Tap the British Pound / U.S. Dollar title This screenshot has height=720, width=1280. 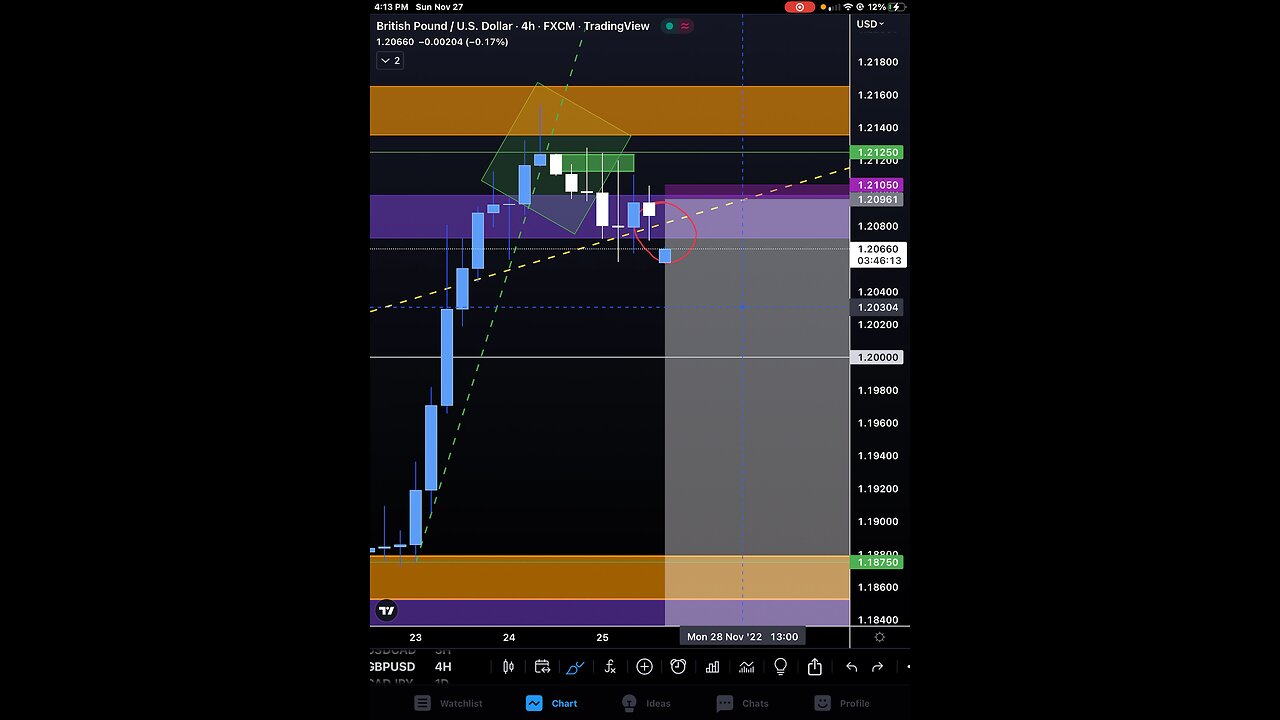tap(444, 26)
